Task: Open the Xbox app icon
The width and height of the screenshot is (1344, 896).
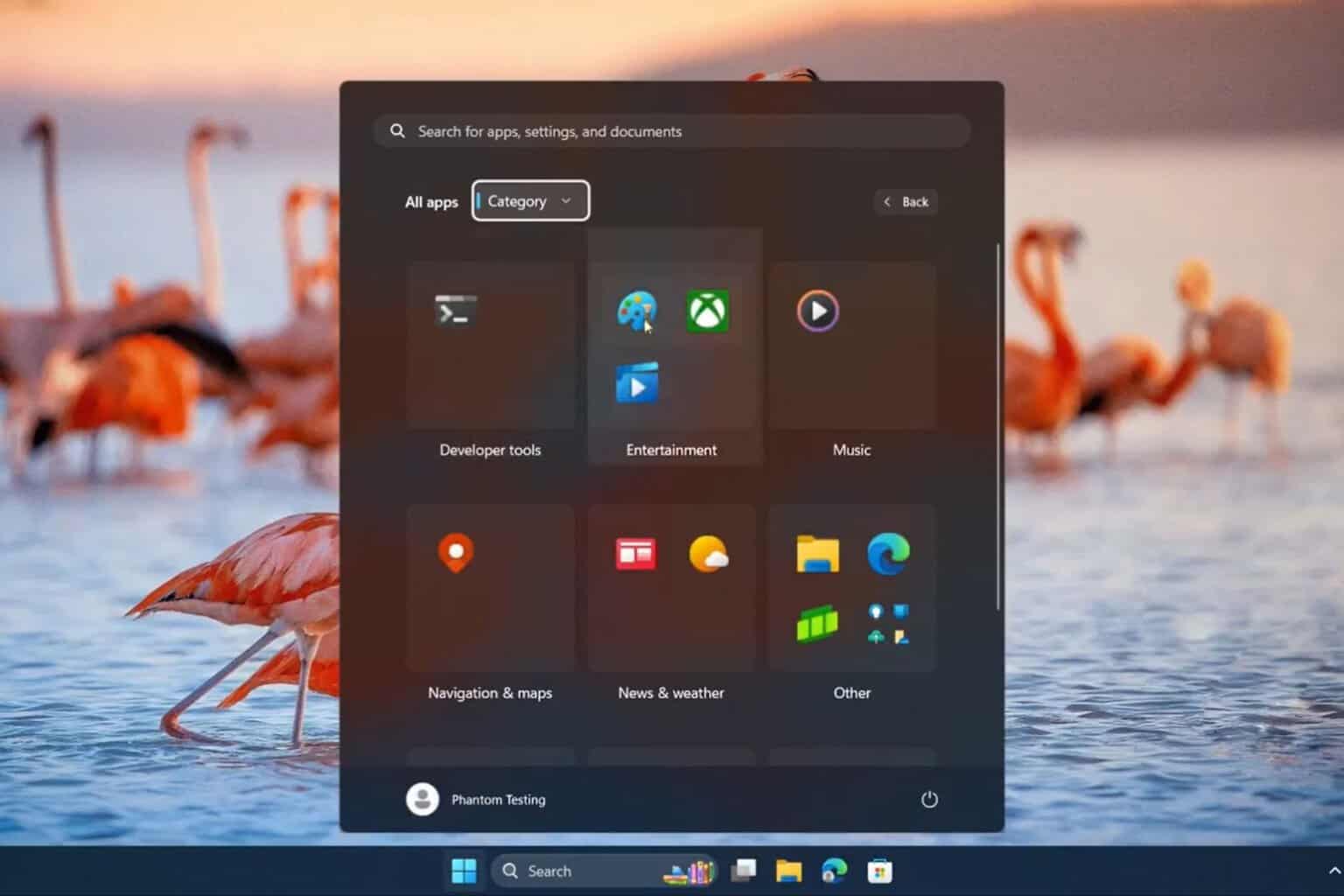Action: [708, 311]
